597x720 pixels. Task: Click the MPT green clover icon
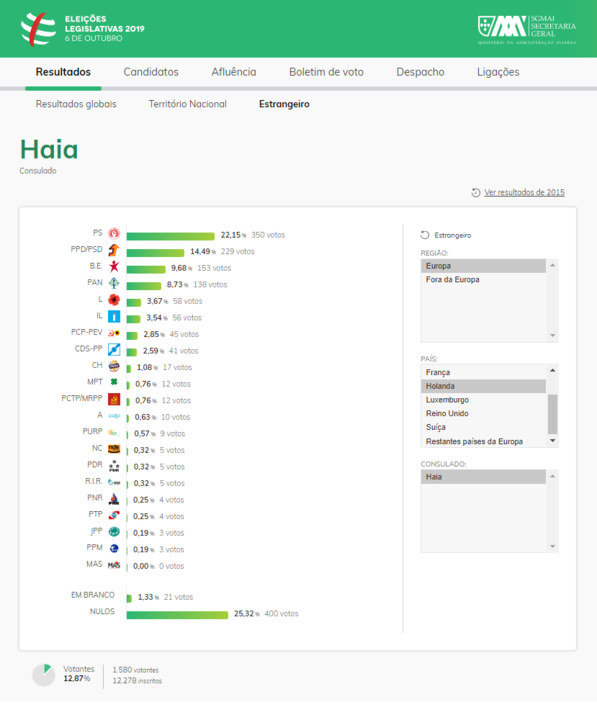pos(114,382)
